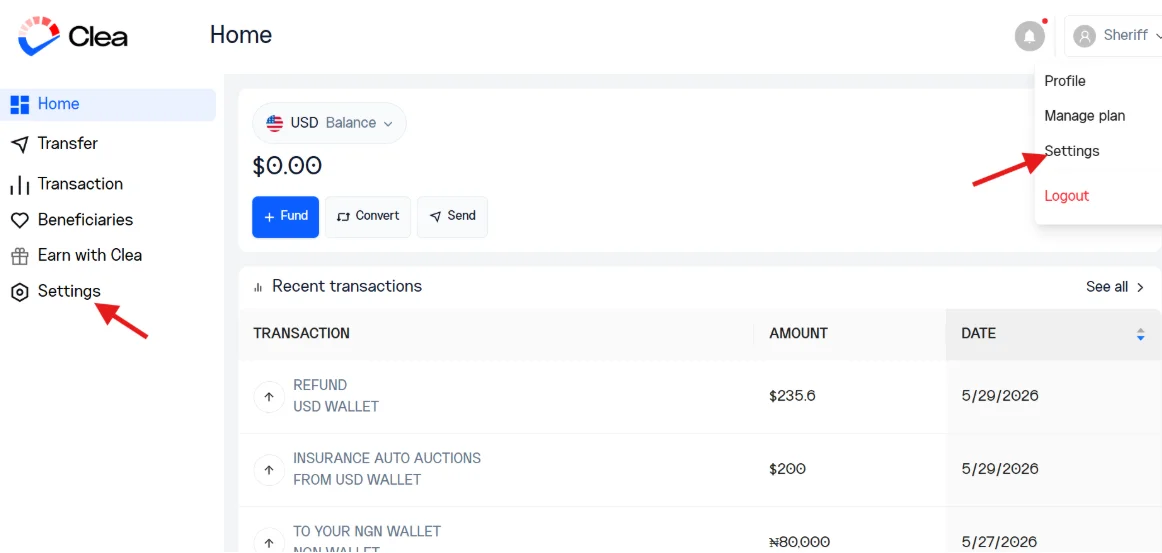Image resolution: width=1162 pixels, height=553 pixels.
Task: Click the Send button
Action: (x=452, y=216)
